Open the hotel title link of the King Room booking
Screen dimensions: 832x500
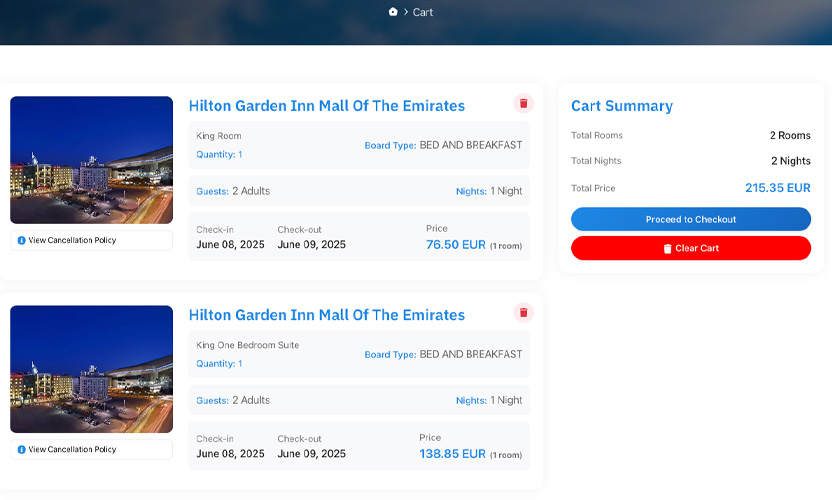click(x=326, y=106)
